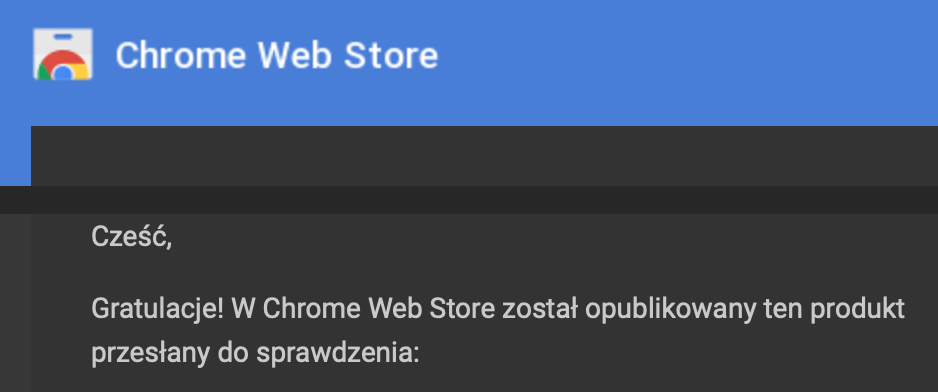The height and width of the screenshot is (392, 938).
Task: Select the word Web in header title
Action: [295, 55]
